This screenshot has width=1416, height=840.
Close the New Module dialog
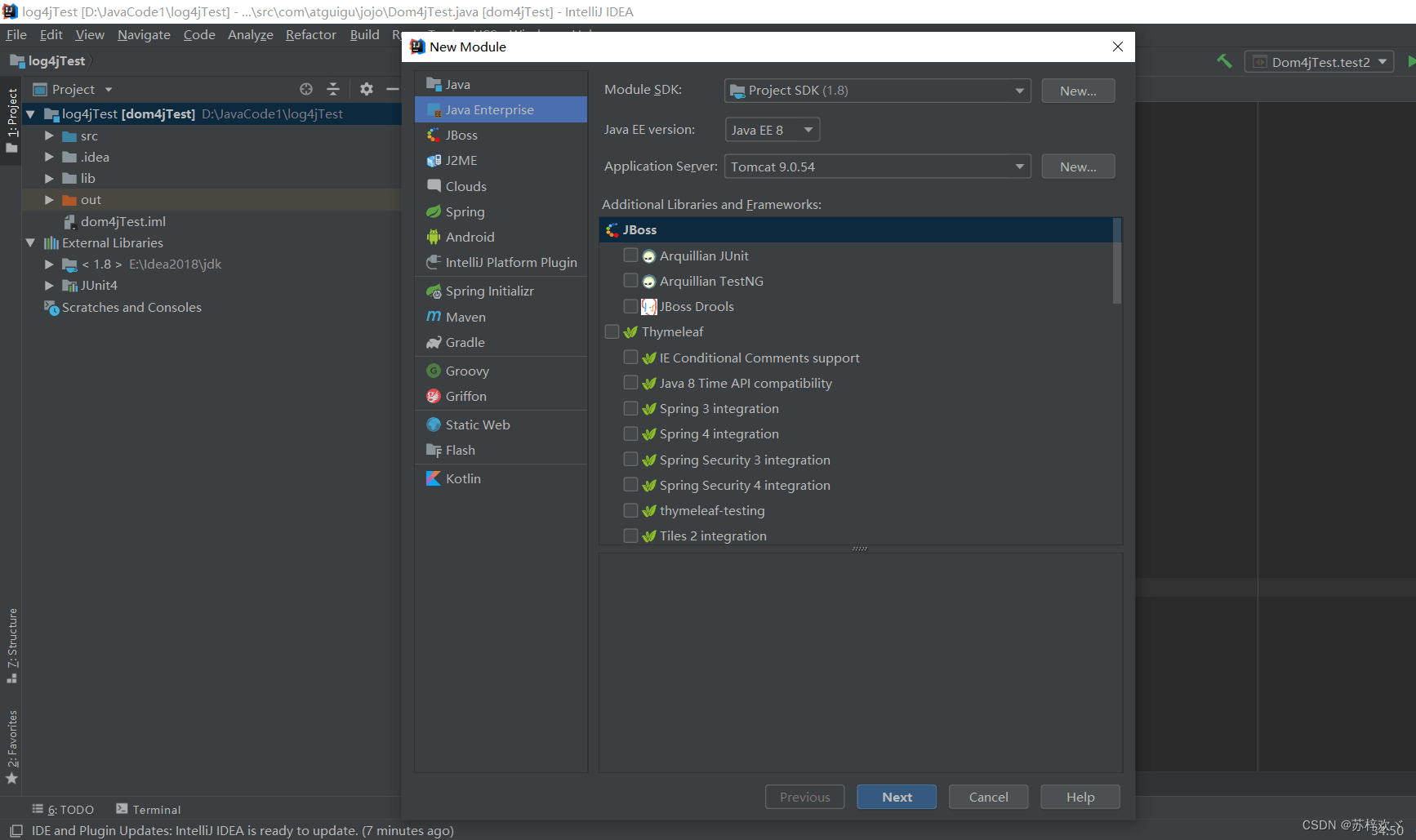click(1118, 47)
